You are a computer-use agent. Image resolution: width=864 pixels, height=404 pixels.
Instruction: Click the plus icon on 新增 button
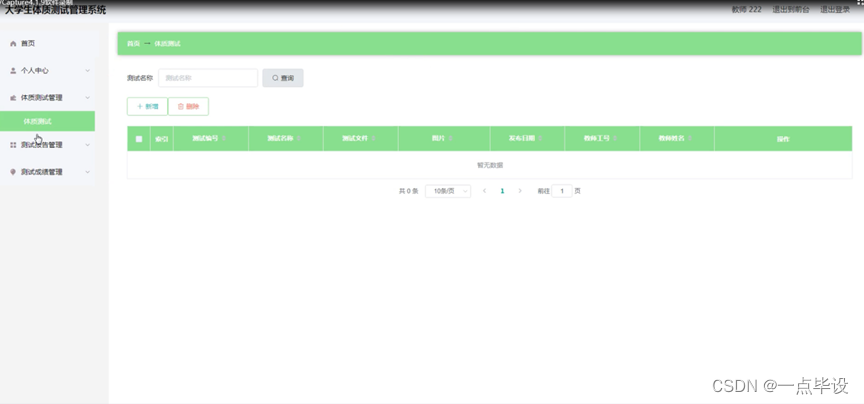tap(140, 106)
